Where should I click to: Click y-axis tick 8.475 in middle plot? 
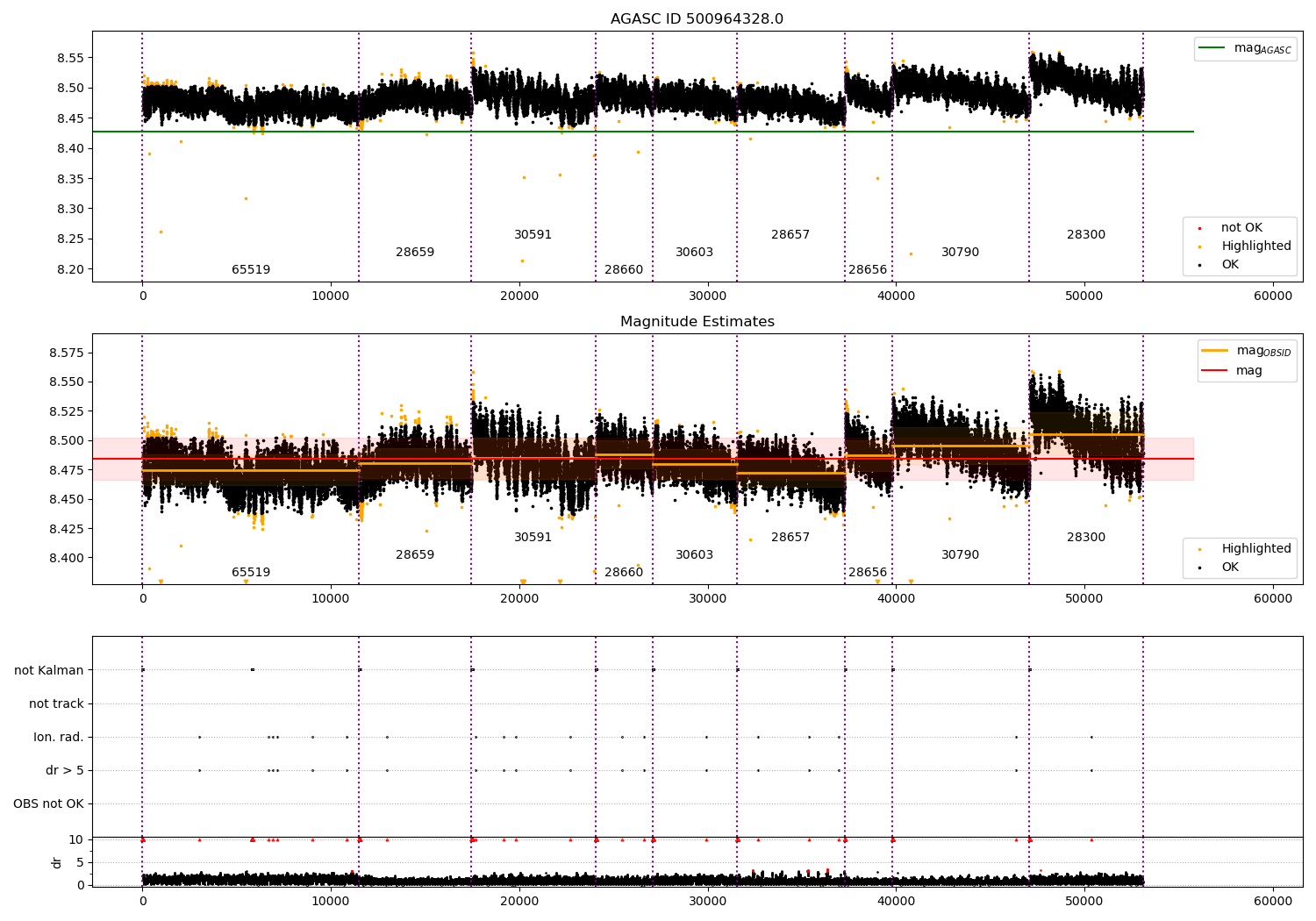pos(66,471)
